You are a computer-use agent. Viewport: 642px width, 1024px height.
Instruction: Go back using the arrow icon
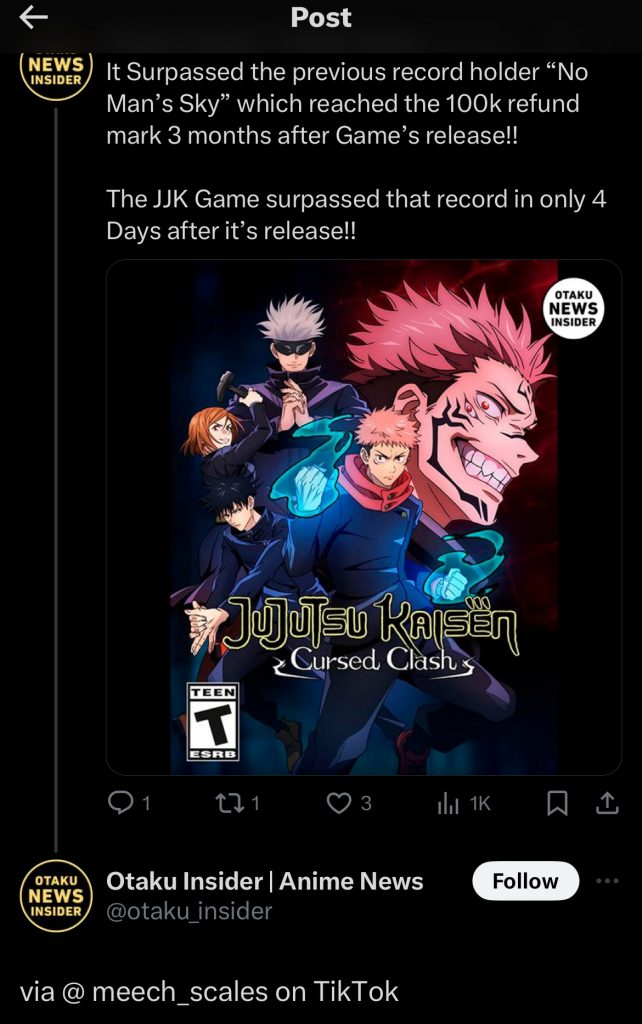(33, 18)
